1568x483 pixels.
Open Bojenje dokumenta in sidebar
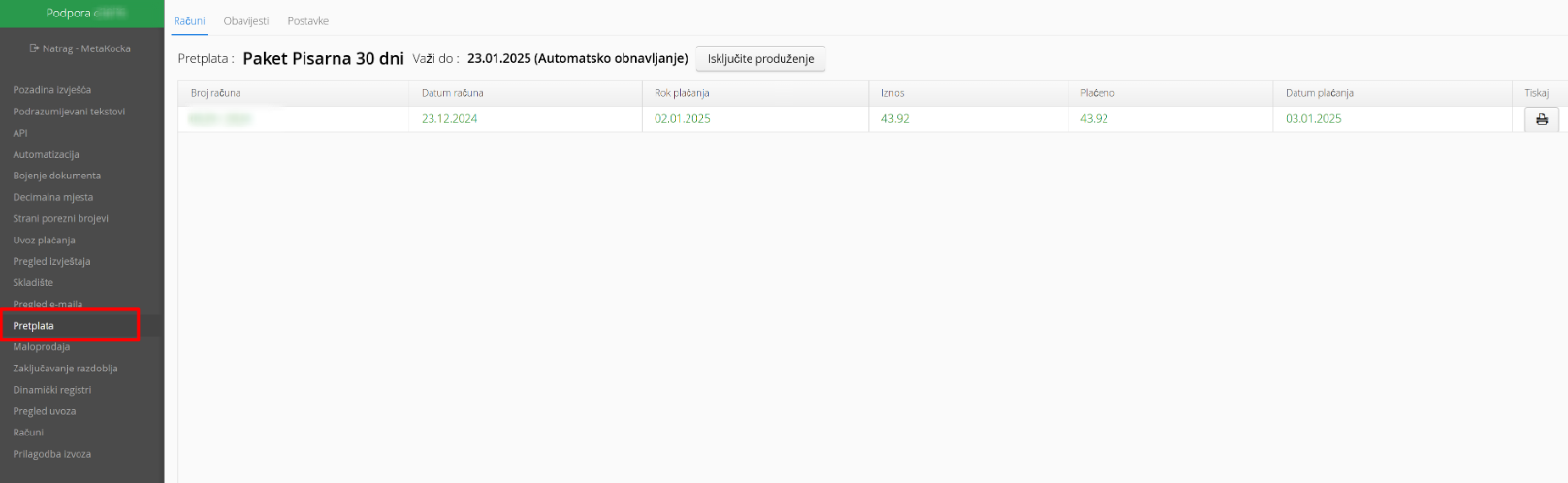click(57, 176)
